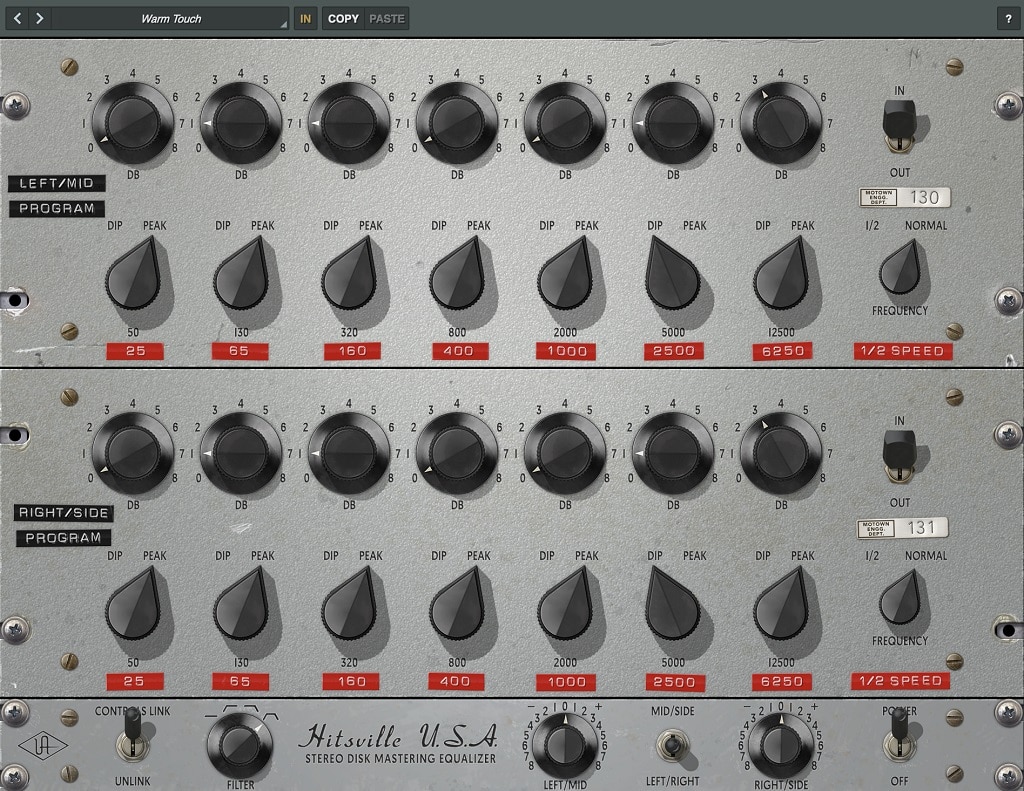Adjust Left/Mid 400 Hz DB gain knob
The image size is (1024, 791).
457,123
